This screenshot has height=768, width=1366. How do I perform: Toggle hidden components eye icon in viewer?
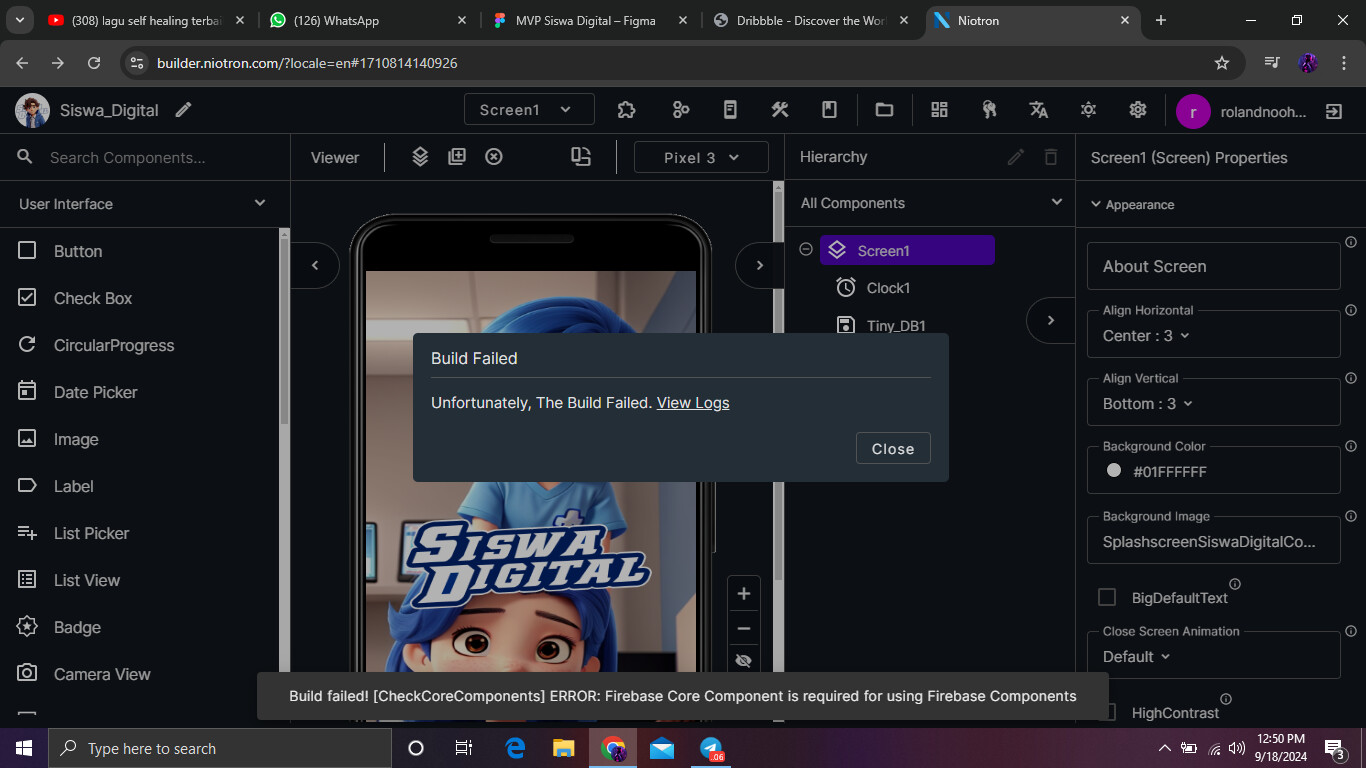[743, 660]
